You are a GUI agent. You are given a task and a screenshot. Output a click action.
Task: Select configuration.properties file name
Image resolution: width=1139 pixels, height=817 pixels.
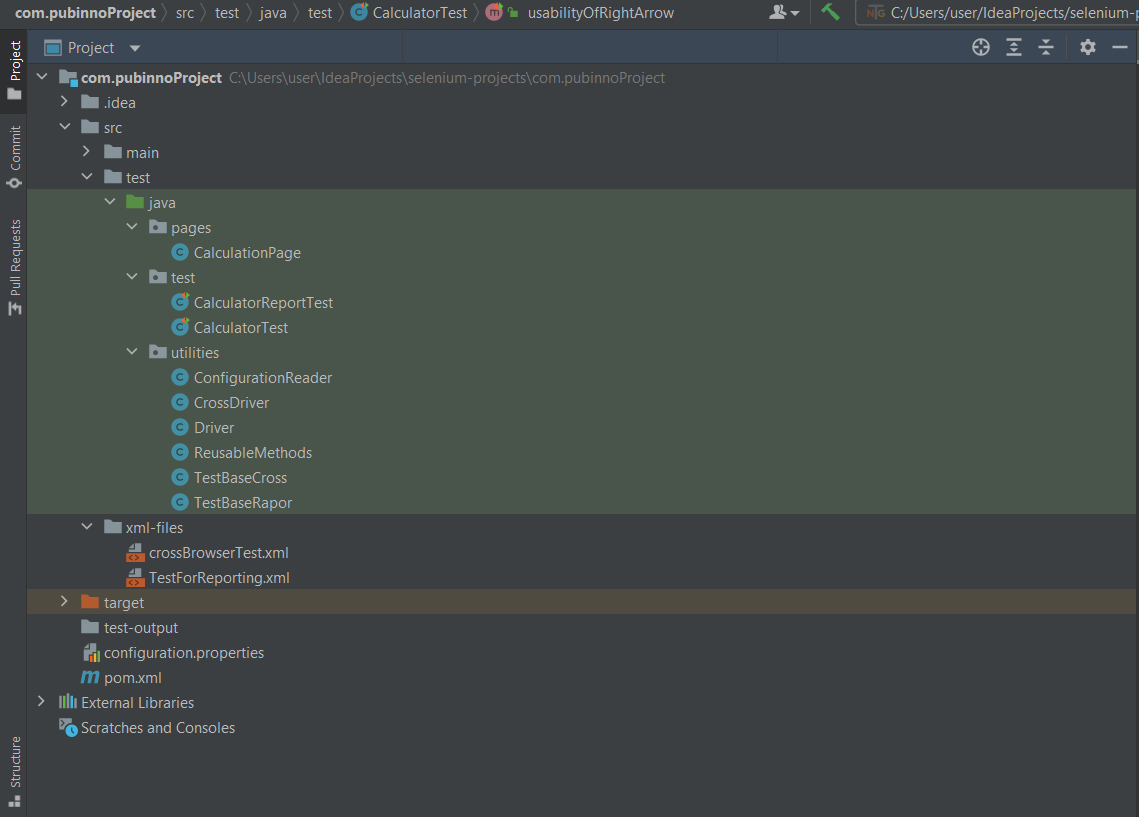click(x=184, y=653)
